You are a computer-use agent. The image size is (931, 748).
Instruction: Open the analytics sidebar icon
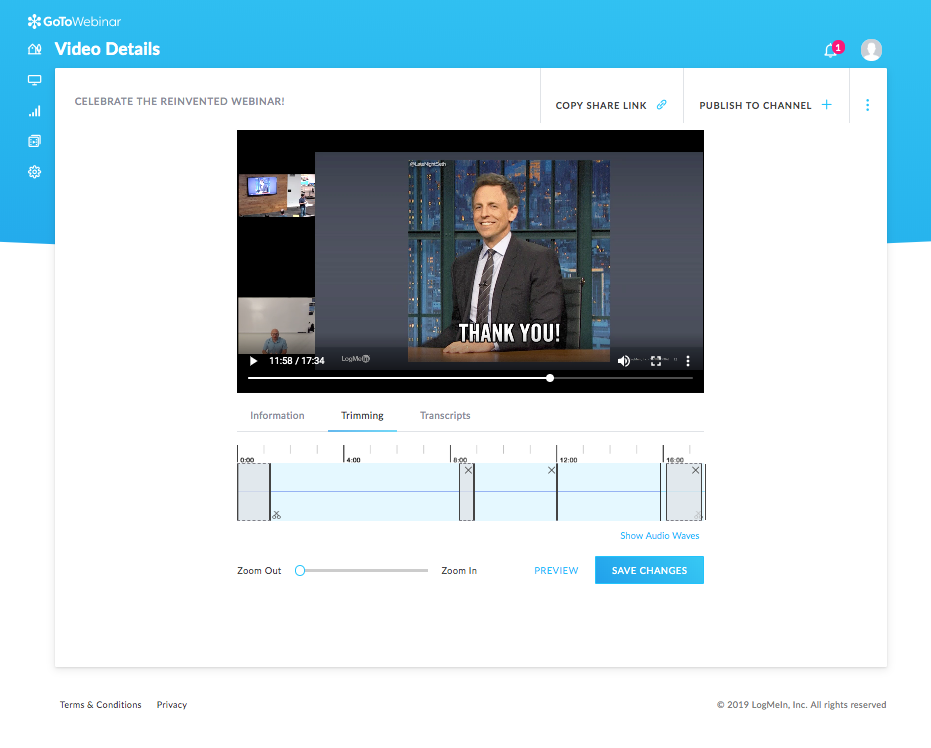pyautogui.click(x=34, y=111)
